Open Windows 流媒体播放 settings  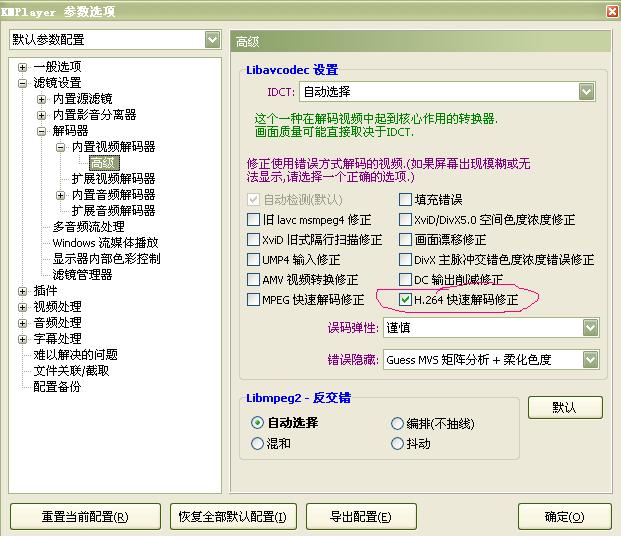click(x=105, y=242)
